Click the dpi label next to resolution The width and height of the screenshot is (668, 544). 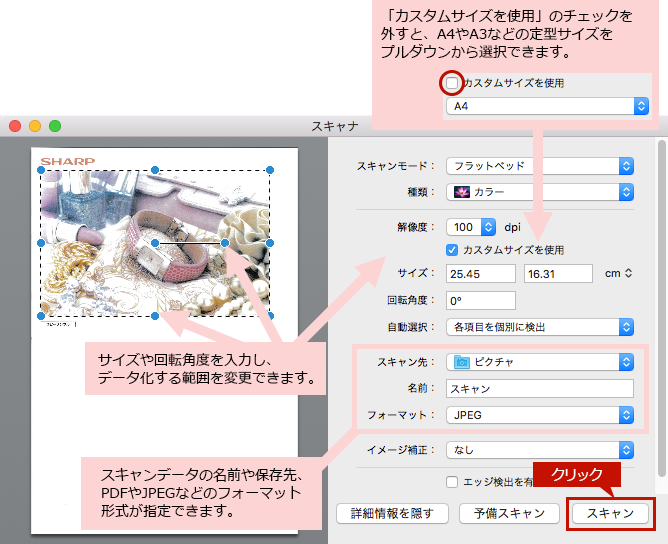tap(513, 227)
